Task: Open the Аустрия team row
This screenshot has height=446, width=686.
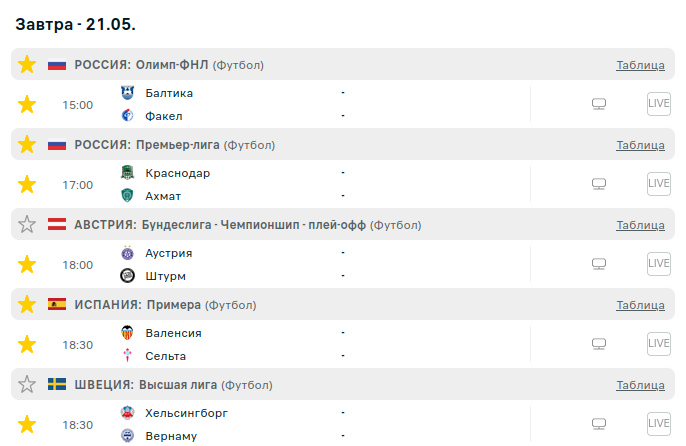Action: point(168,253)
